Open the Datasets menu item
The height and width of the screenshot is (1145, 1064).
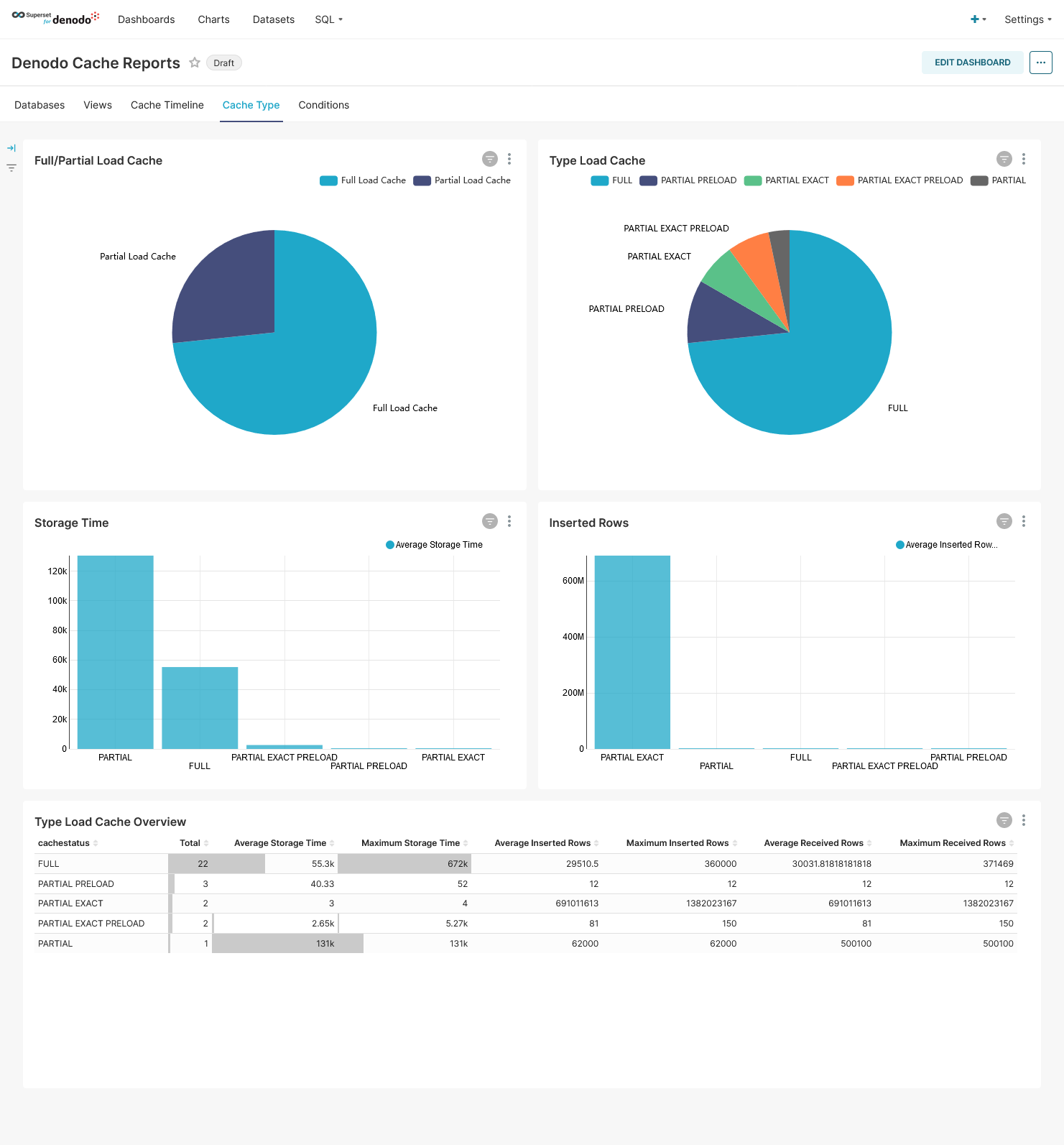click(x=274, y=19)
